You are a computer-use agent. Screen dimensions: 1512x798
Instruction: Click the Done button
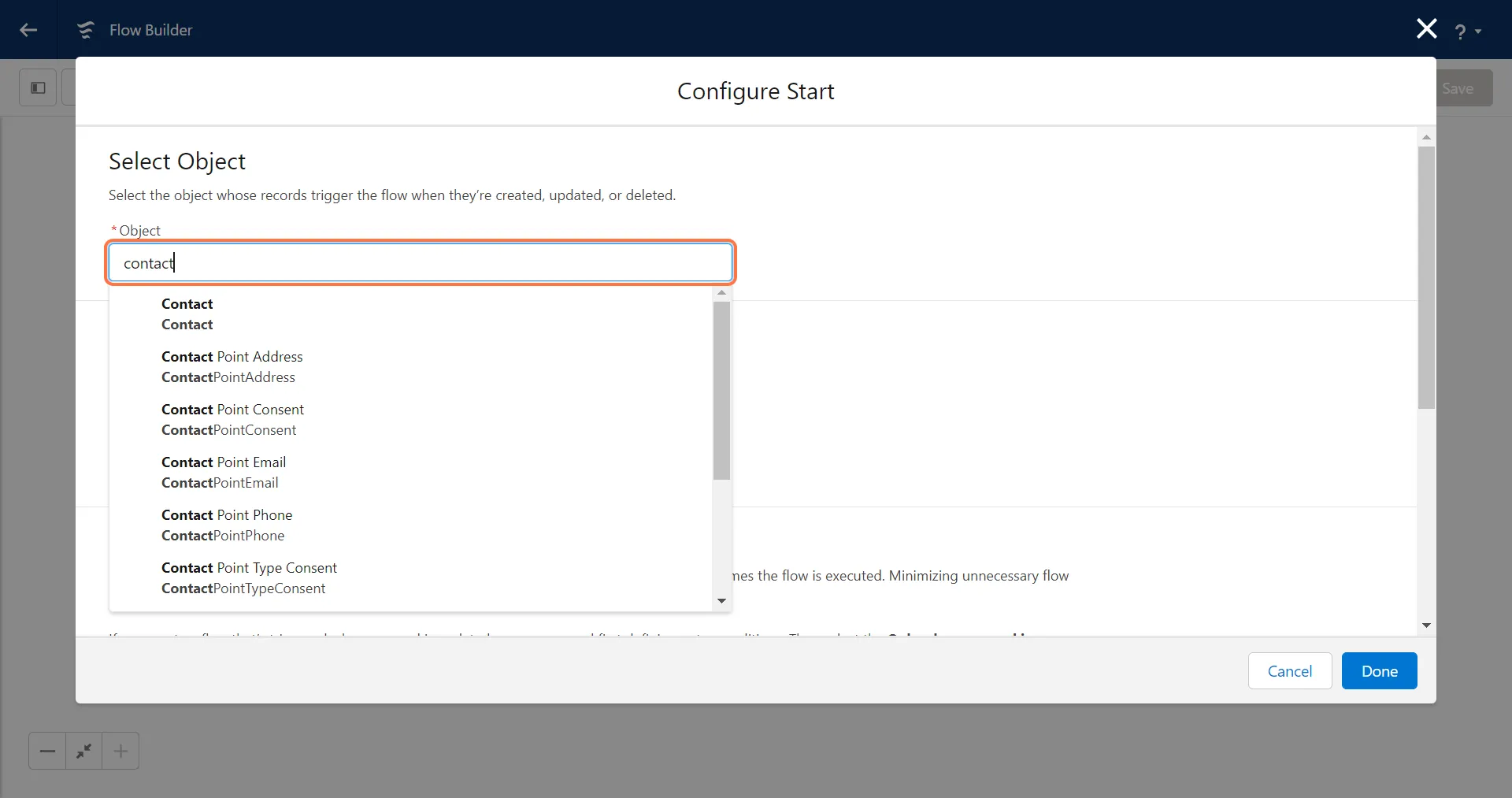point(1379,671)
